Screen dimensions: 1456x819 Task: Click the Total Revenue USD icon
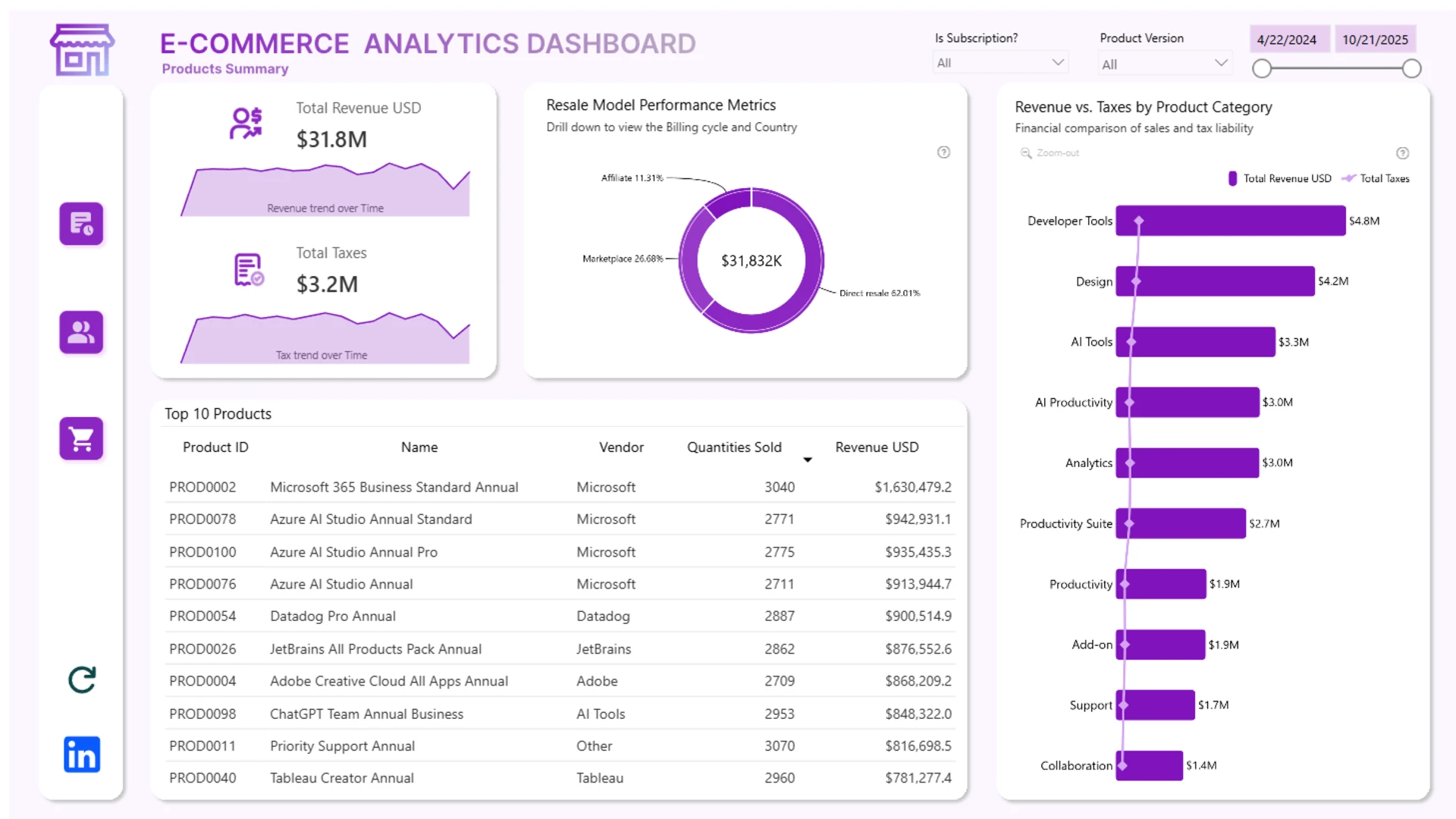click(x=246, y=124)
